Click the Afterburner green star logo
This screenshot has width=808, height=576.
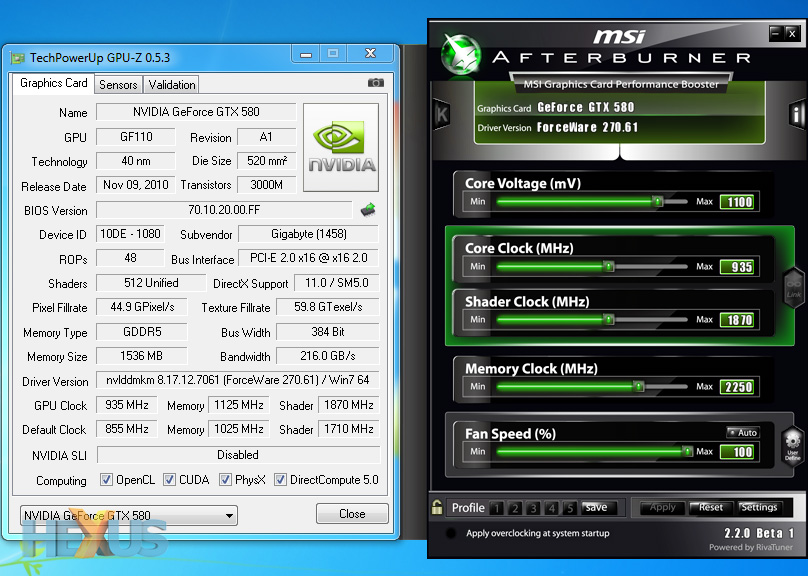pos(461,56)
